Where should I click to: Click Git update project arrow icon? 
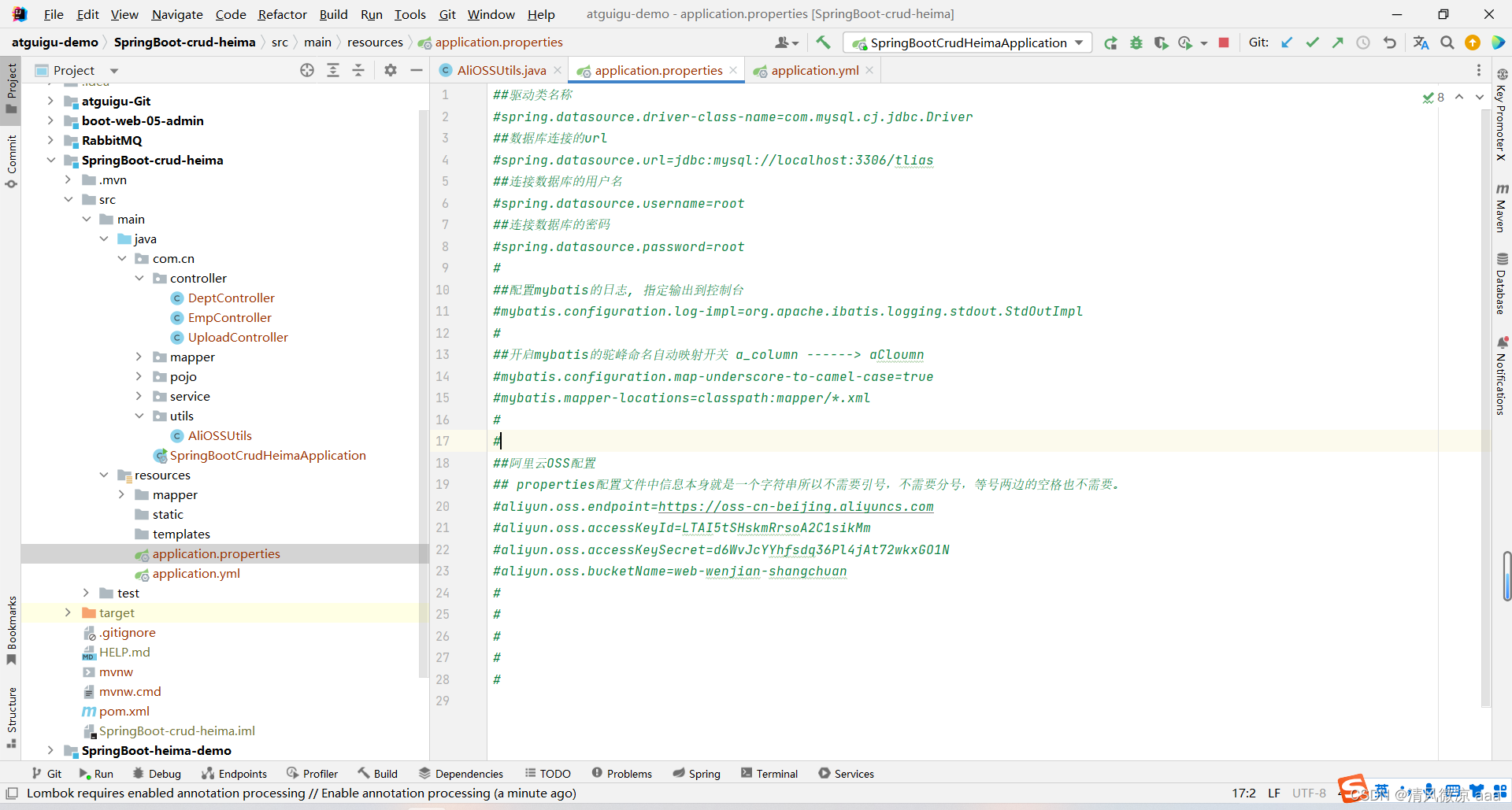pos(1287,43)
